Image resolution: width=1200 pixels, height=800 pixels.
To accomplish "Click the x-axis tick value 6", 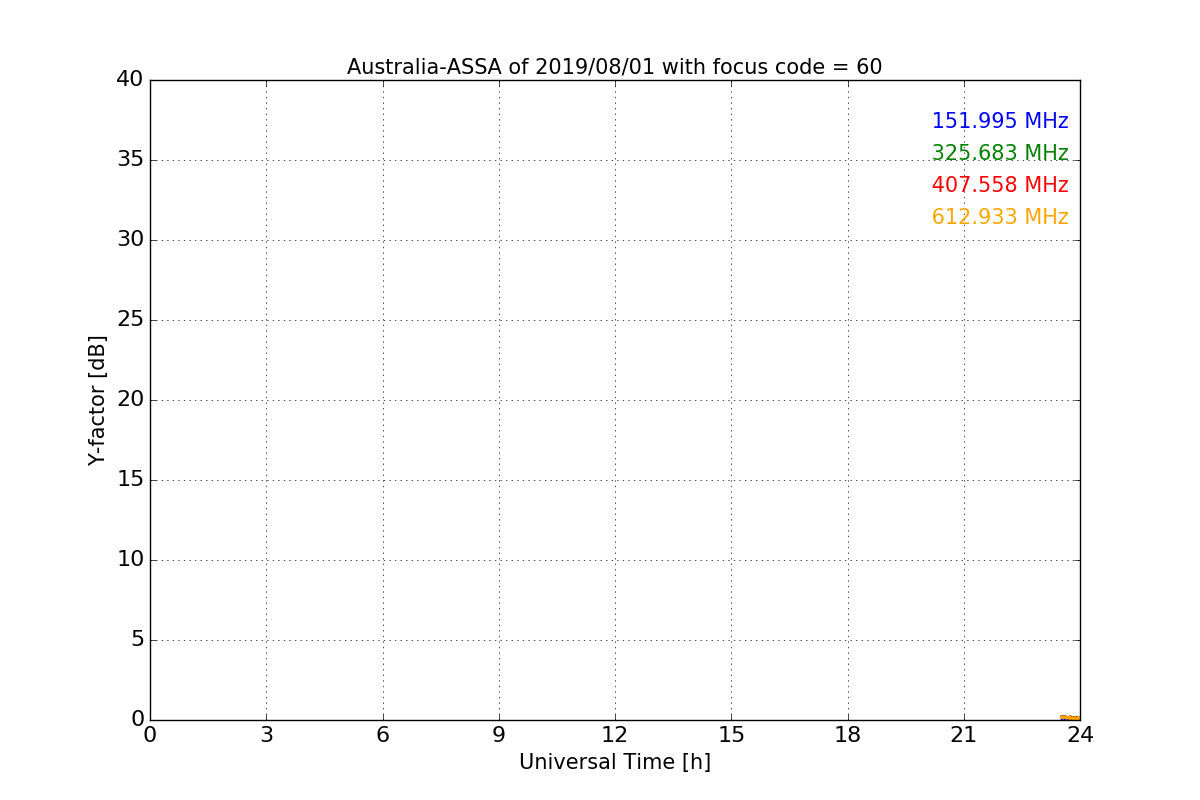I will pyautogui.click(x=382, y=735).
